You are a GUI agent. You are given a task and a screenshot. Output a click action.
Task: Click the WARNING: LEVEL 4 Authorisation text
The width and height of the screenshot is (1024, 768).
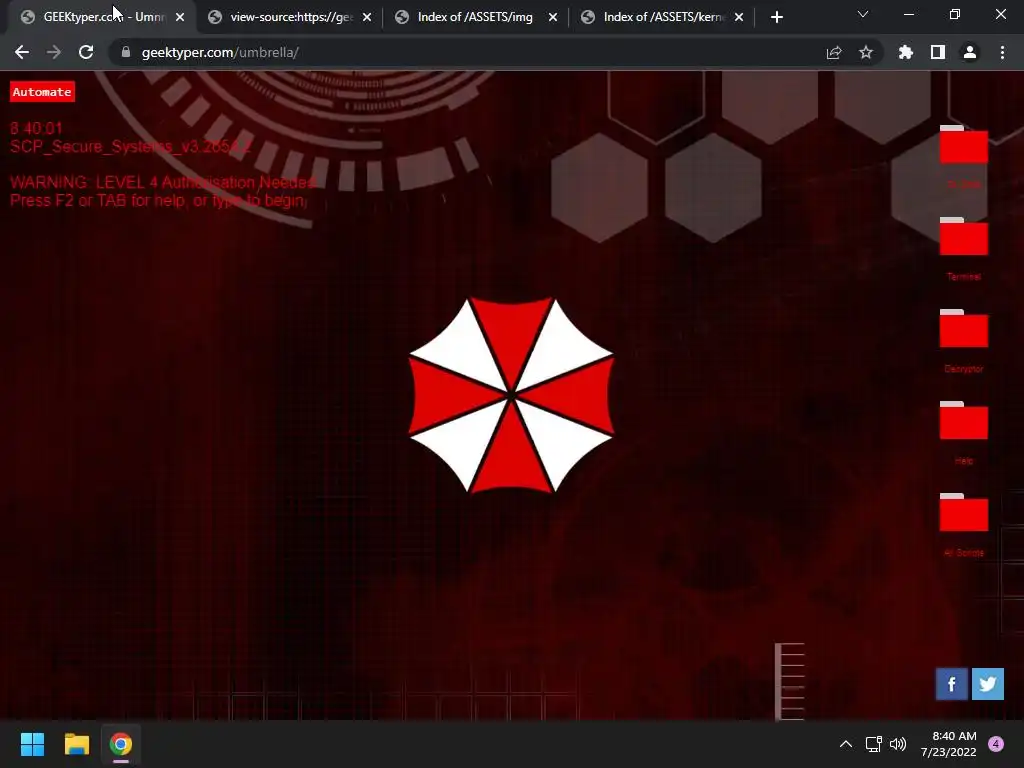163,182
